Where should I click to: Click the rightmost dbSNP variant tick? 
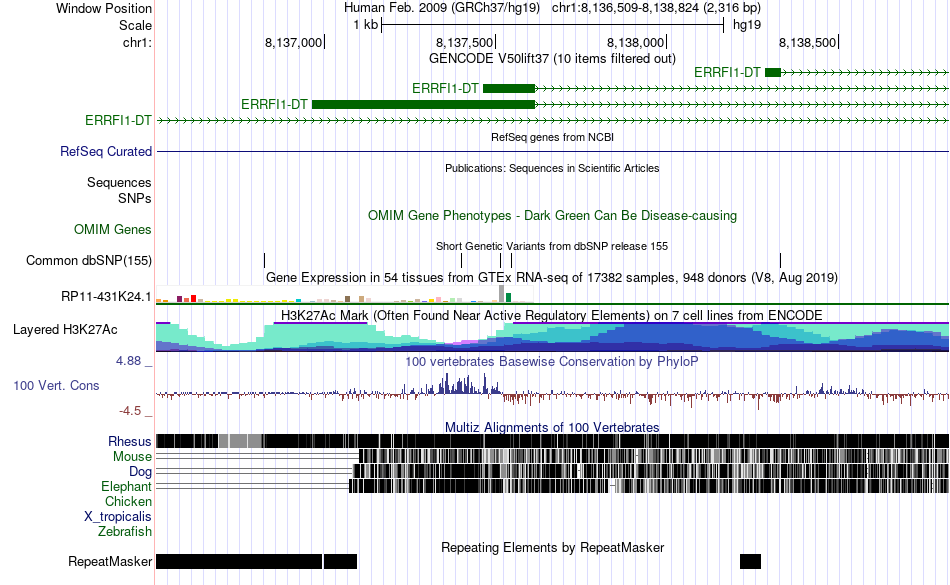pos(780,260)
